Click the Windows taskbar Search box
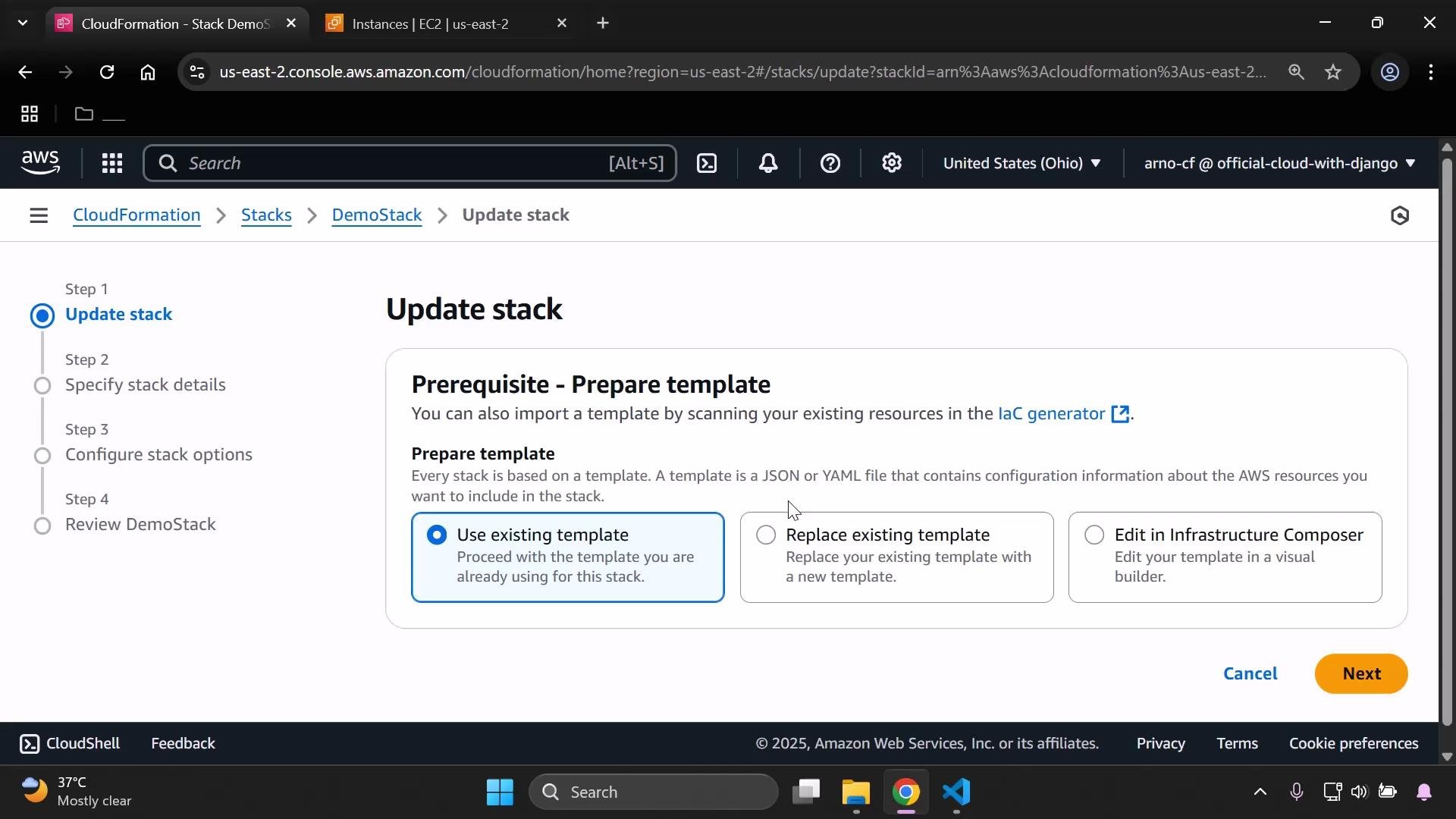1456x819 pixels. (x=653, y=792)
